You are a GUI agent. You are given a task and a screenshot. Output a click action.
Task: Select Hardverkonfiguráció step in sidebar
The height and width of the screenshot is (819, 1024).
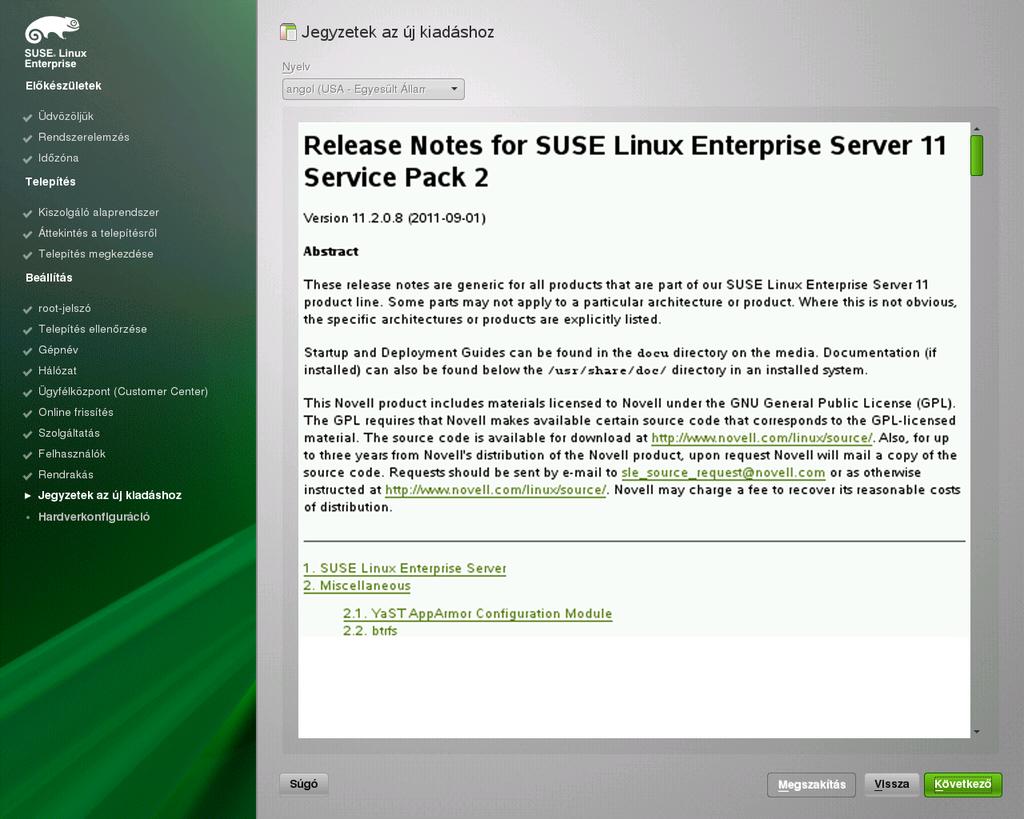(x=94, y=517)
